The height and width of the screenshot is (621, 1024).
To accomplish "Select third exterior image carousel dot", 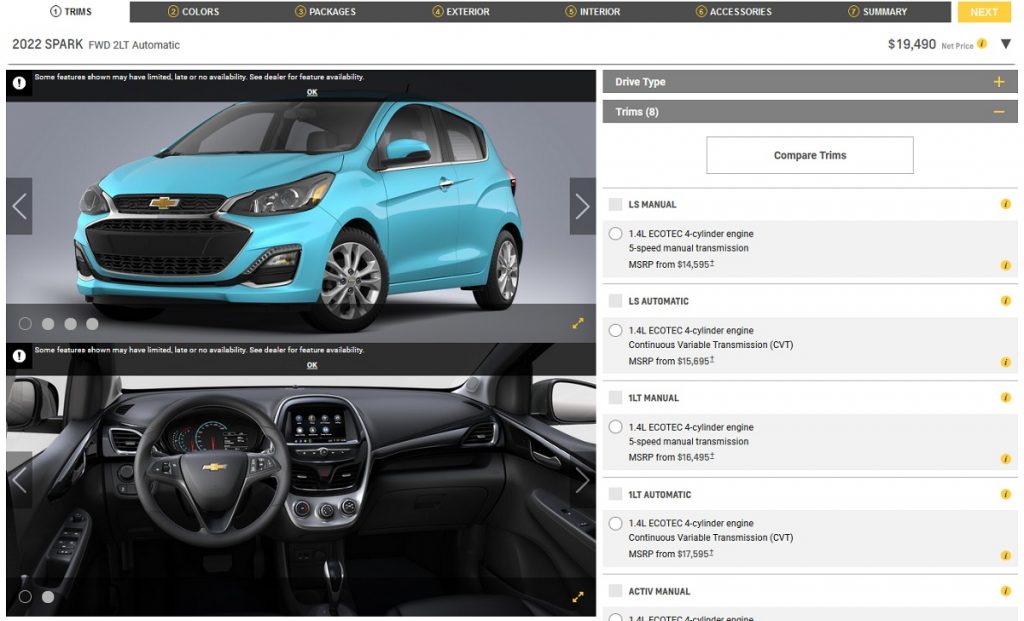I will pyautogui.click(x=71, y=323).
